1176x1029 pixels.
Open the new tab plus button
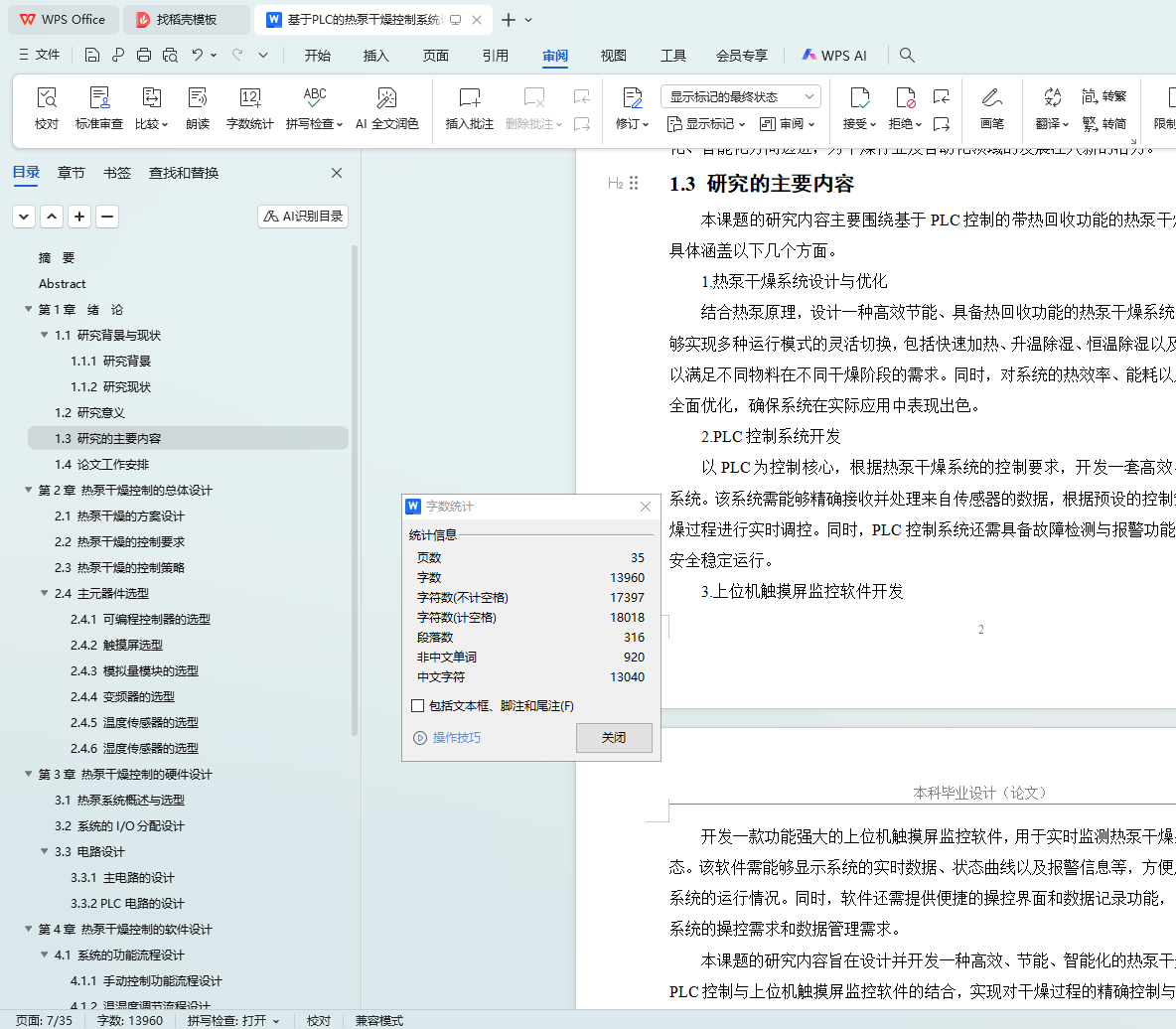coord(509,20)
